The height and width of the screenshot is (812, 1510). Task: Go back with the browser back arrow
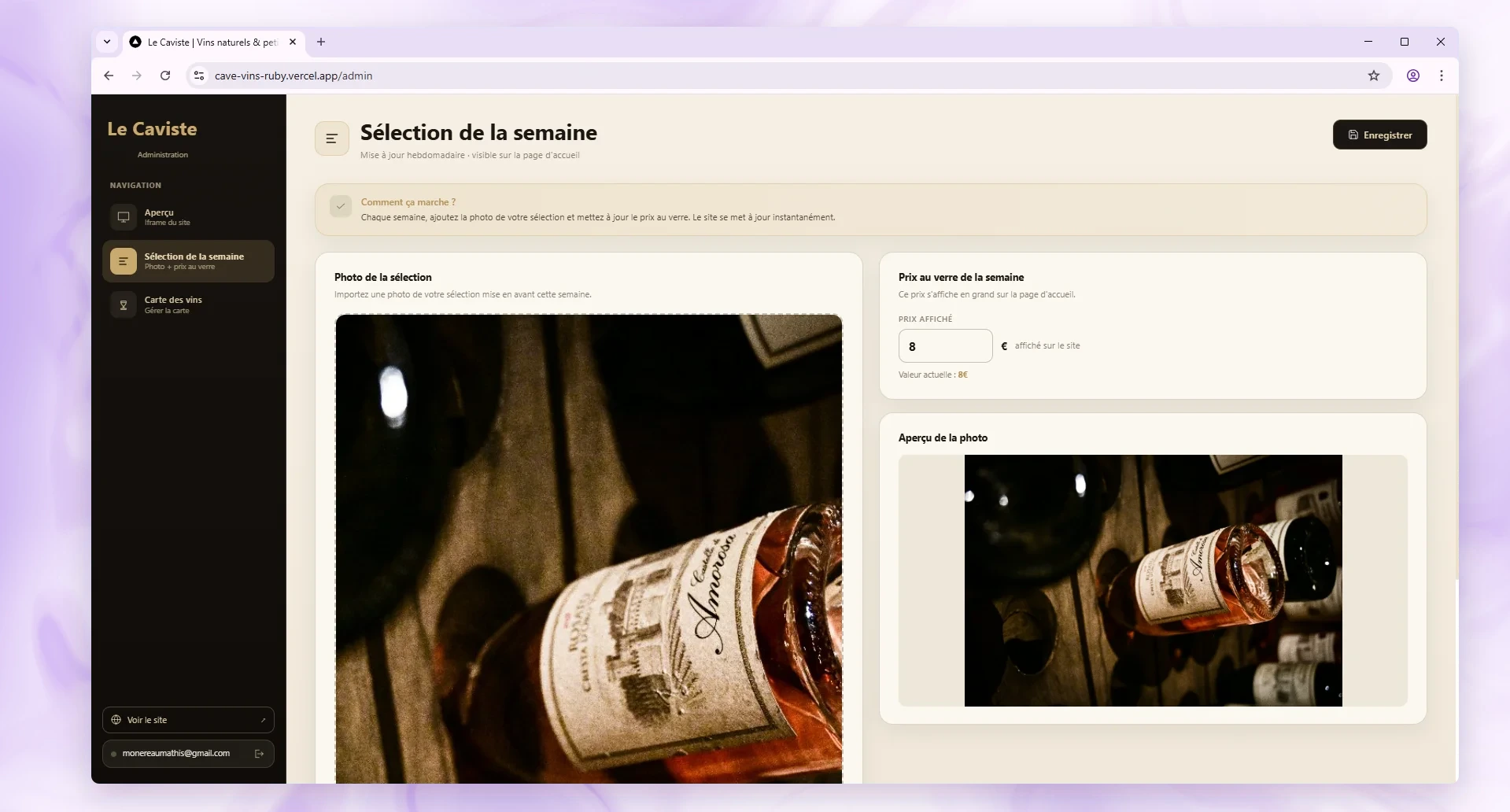pyautogui.click(x=109, y=76)
